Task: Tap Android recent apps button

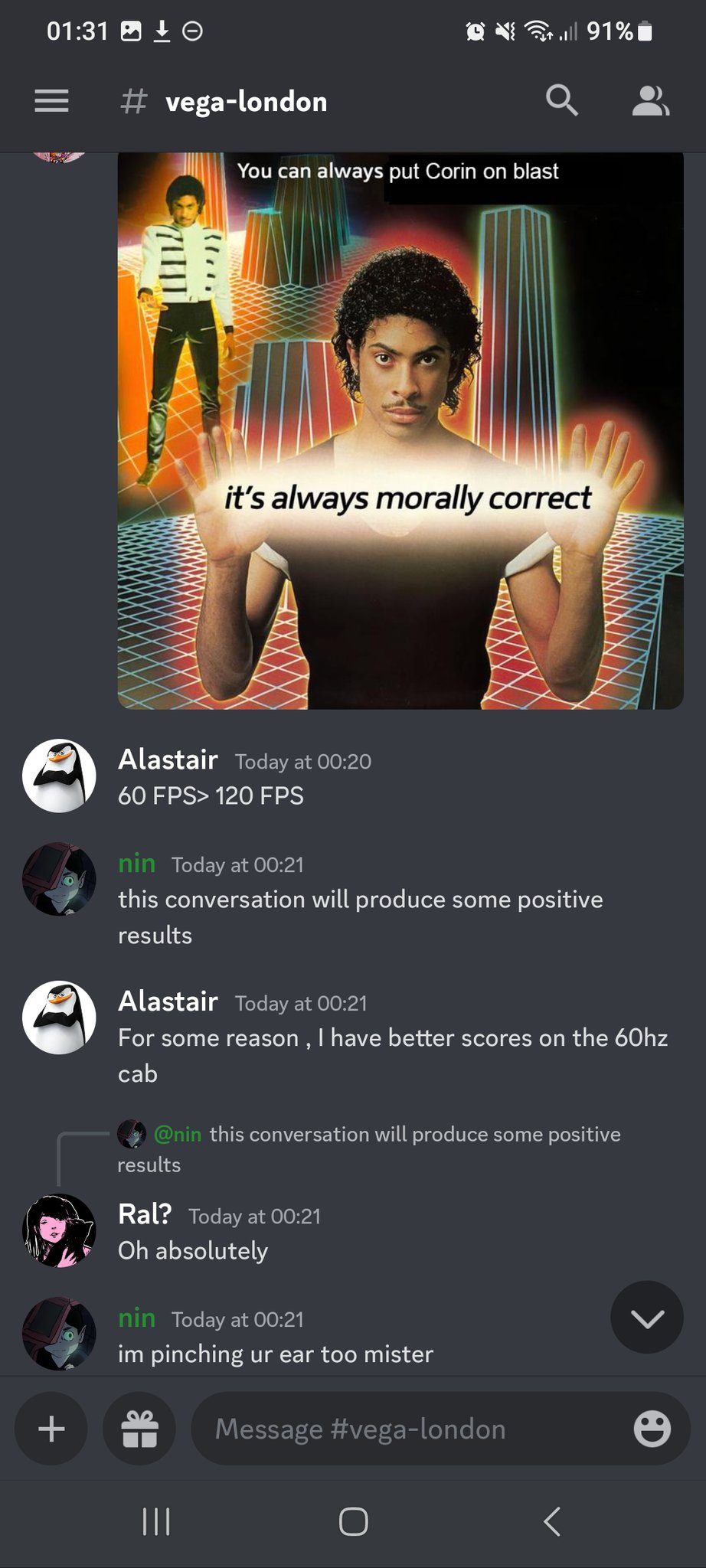Action: click(x=156, y=1521)
